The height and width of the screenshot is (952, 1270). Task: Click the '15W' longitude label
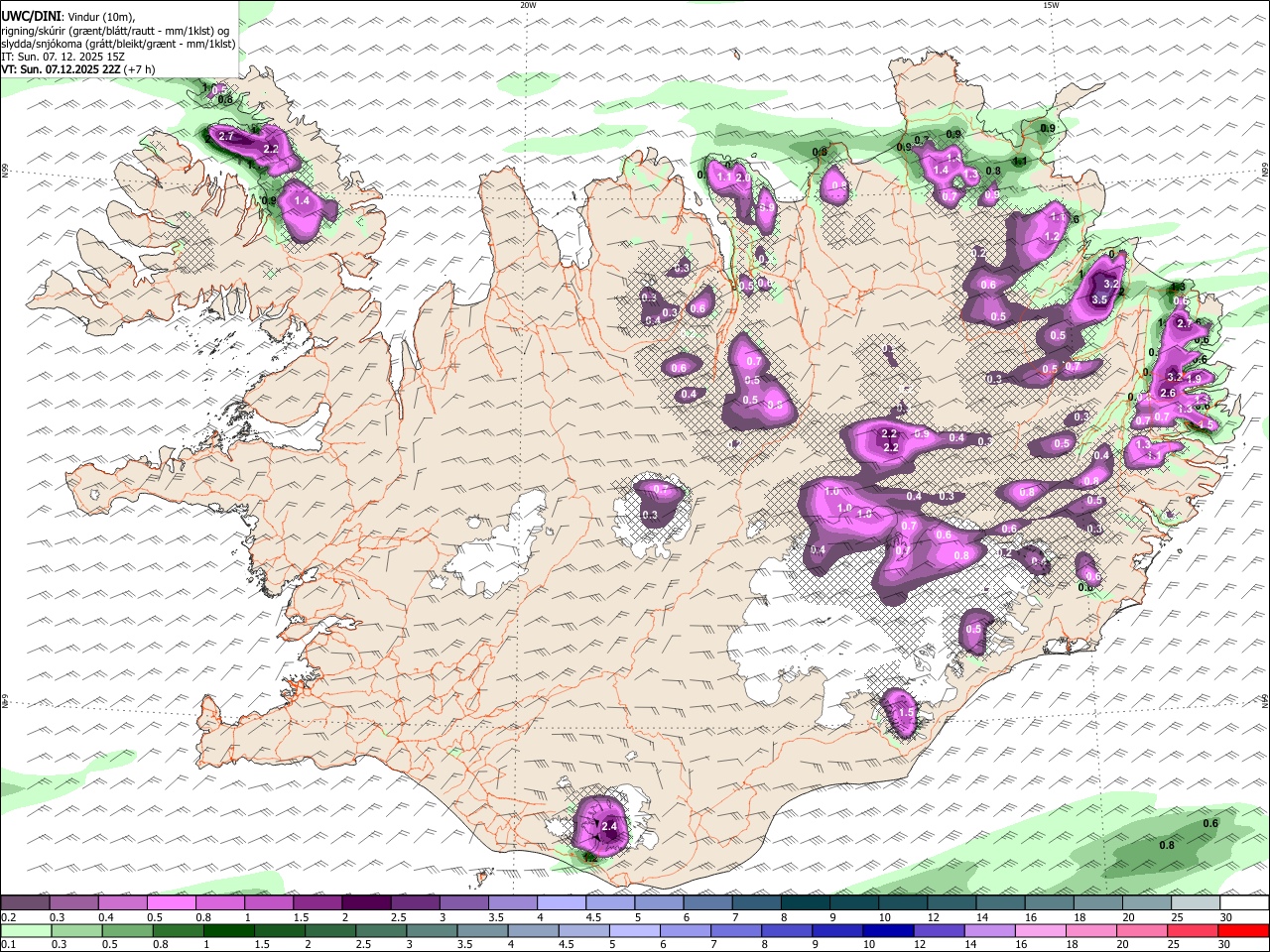pyautogui.click(x=1051, y=5)
